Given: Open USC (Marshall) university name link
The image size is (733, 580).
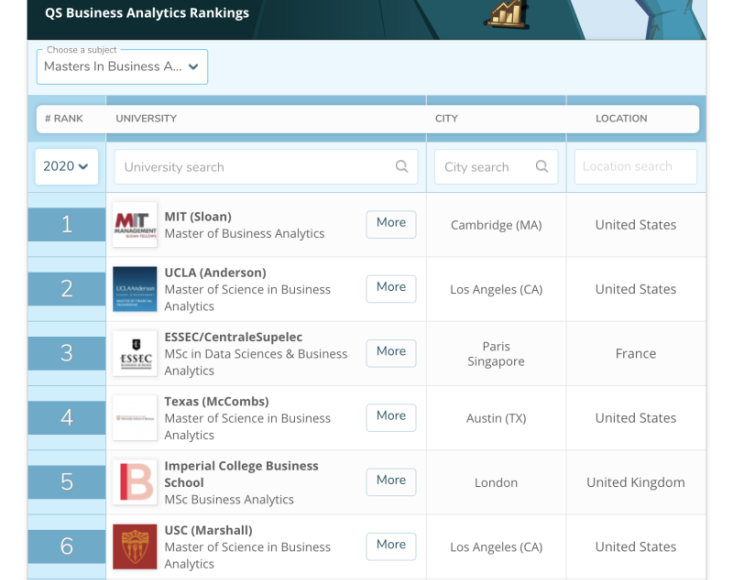Looking at the screenshot, I should tap(208, 530).
